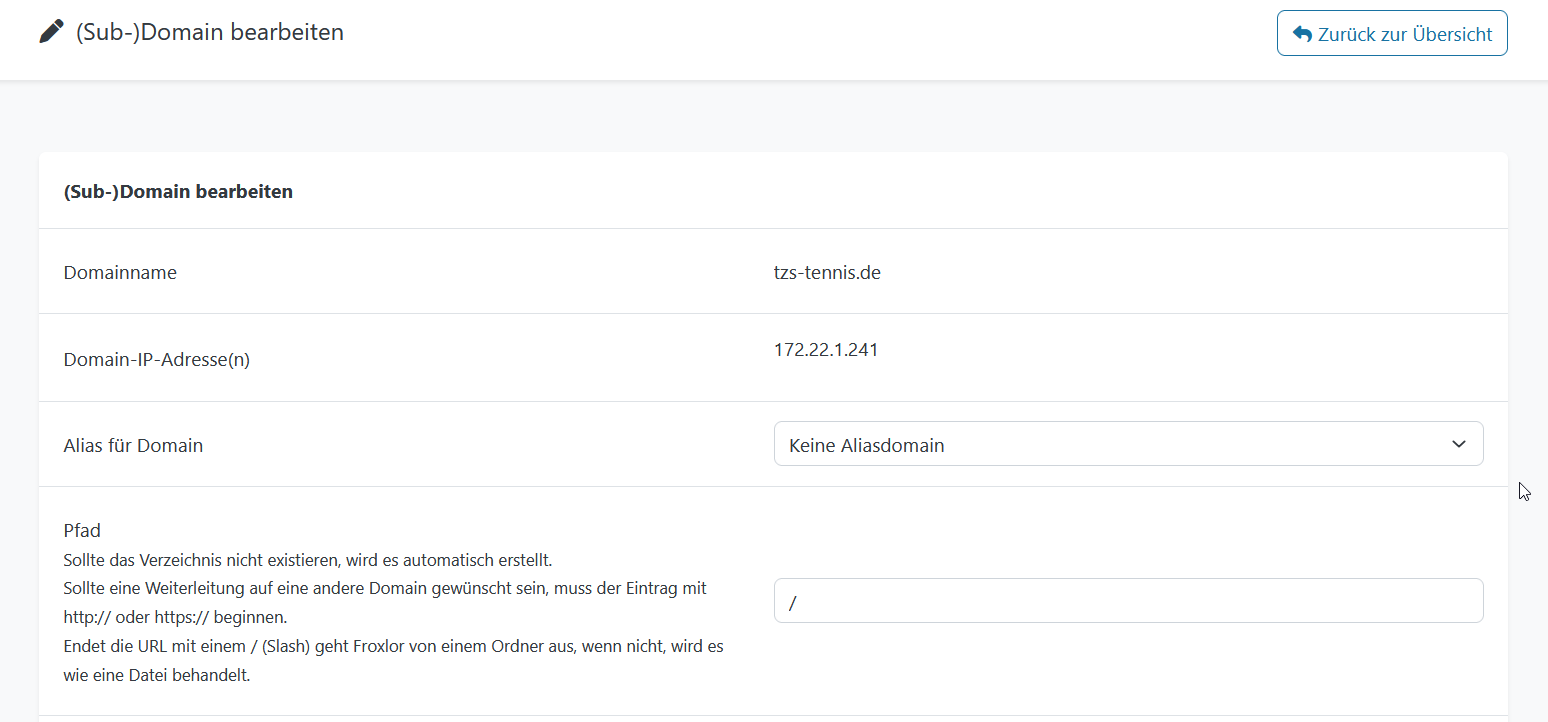Viewport: 1548px width, 722px height.
Task: Click the page title text beside the pencil
Action: pyautogui.click(x=210, y=32)
